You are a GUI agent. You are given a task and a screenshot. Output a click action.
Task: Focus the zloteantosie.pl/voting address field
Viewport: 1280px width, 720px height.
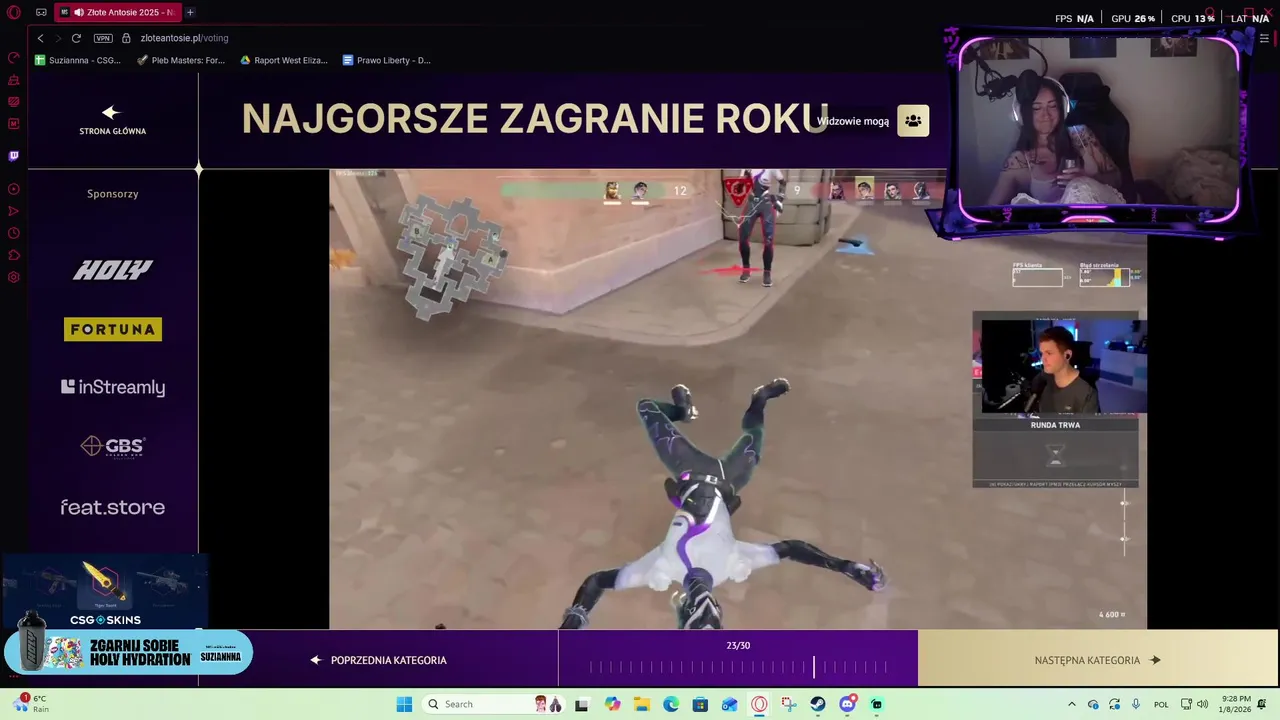pos(185,38)
